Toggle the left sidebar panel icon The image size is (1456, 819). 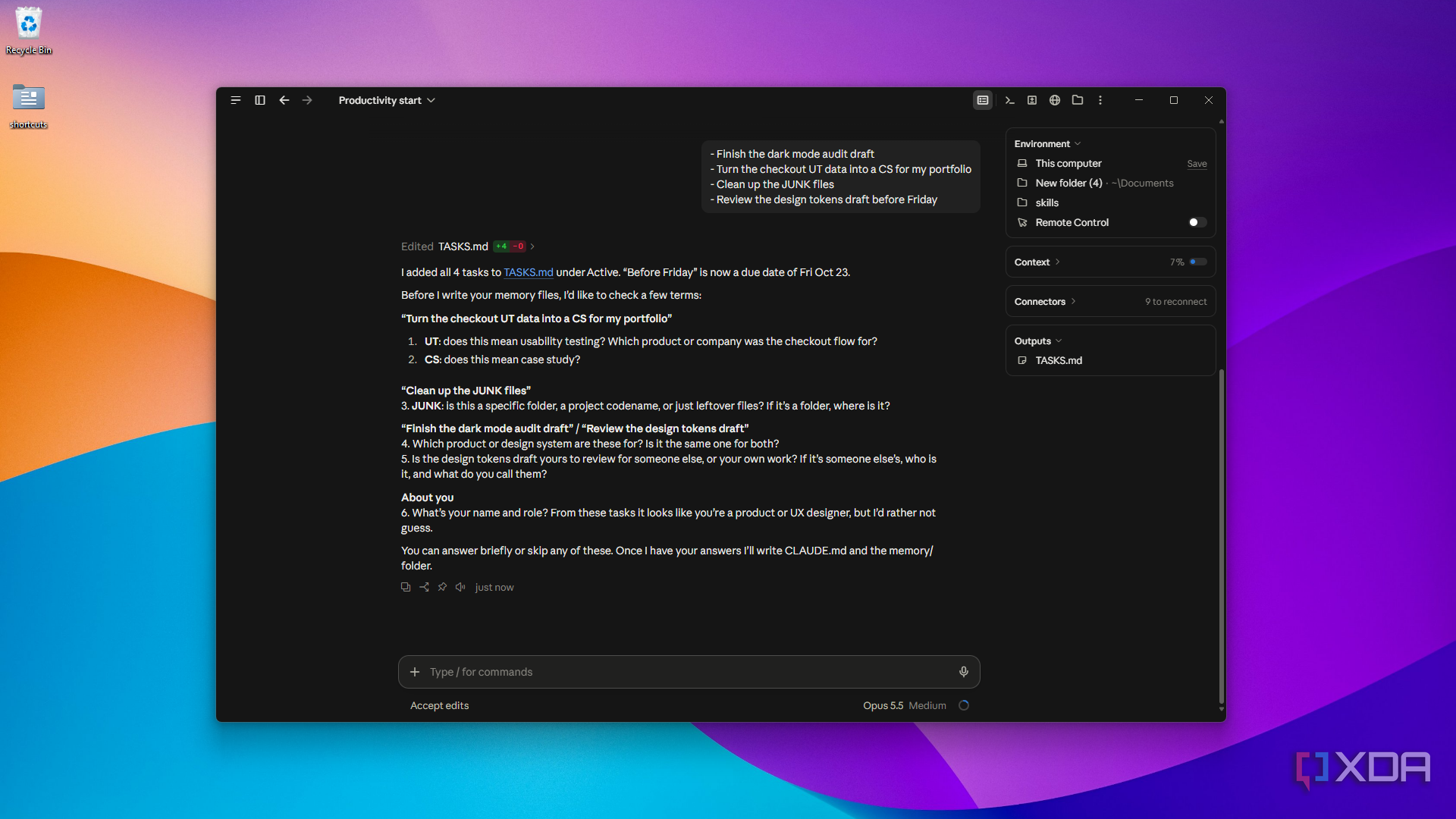(x=260, y=100)
